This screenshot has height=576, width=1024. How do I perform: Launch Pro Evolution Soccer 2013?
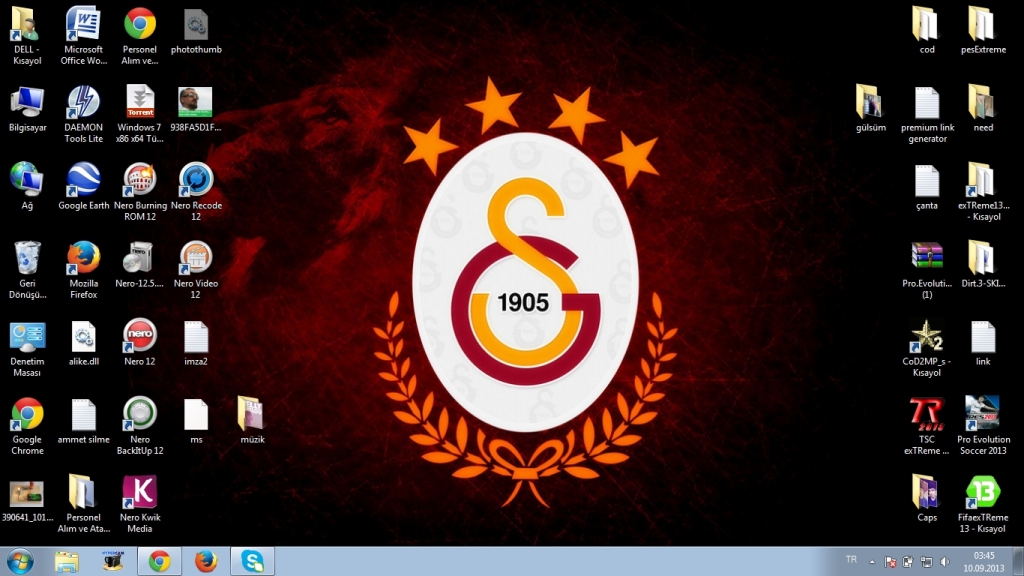click(x=983, y=426)
